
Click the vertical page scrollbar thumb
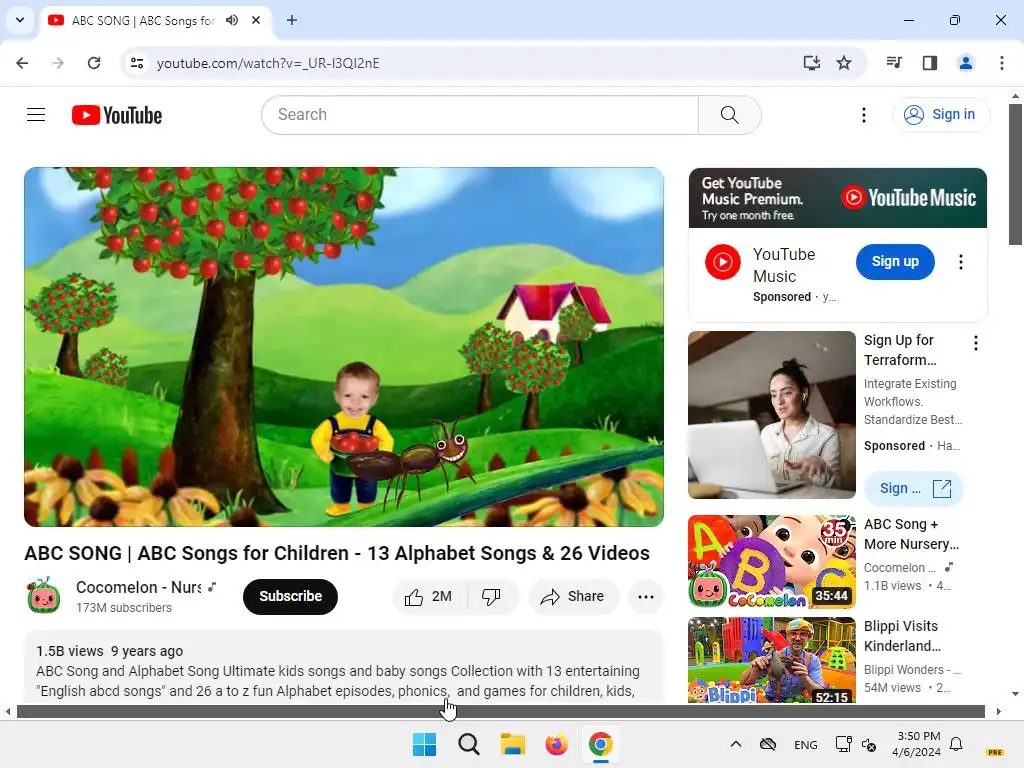1015,174
